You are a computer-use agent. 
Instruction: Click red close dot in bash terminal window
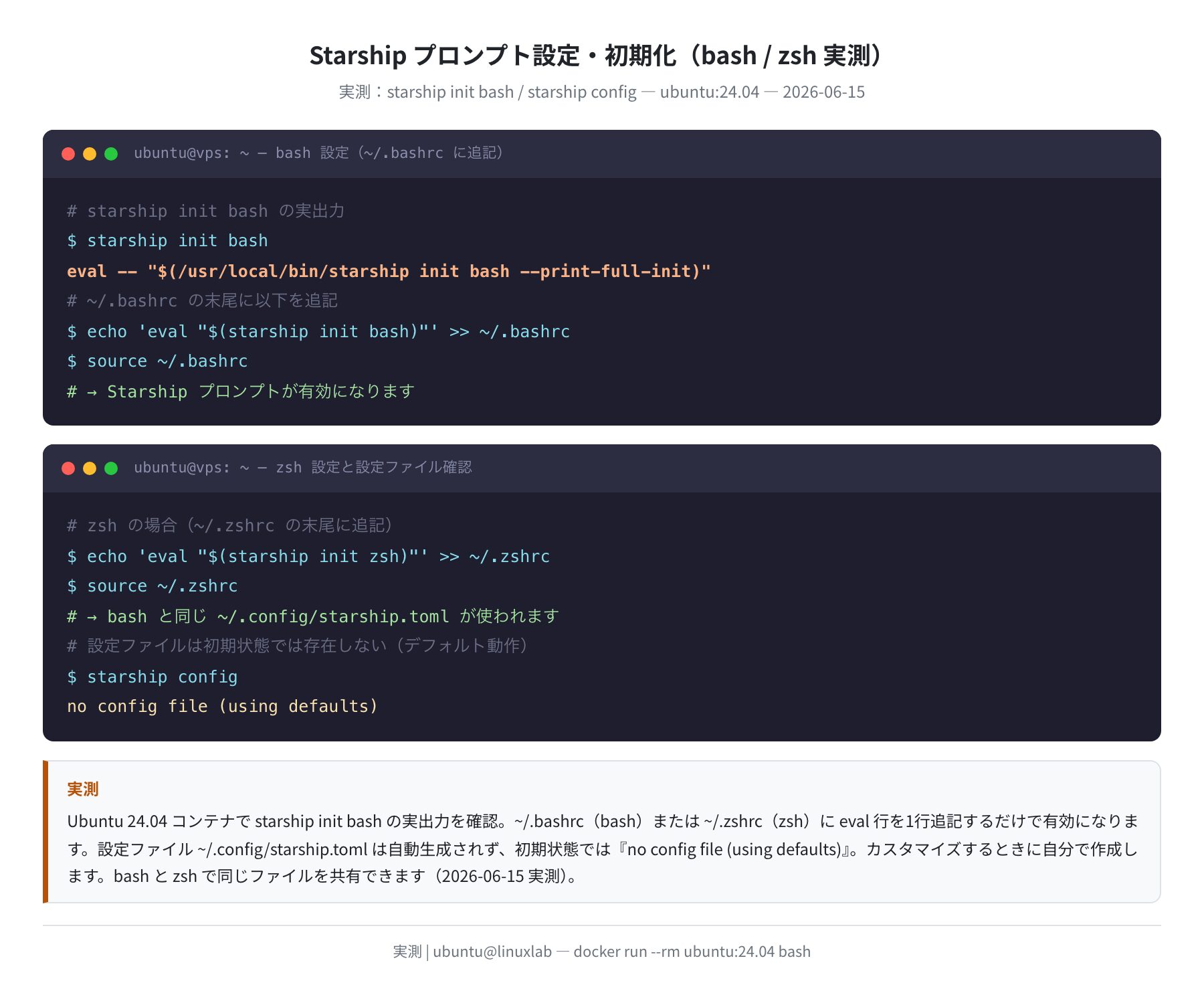(68, 154)
